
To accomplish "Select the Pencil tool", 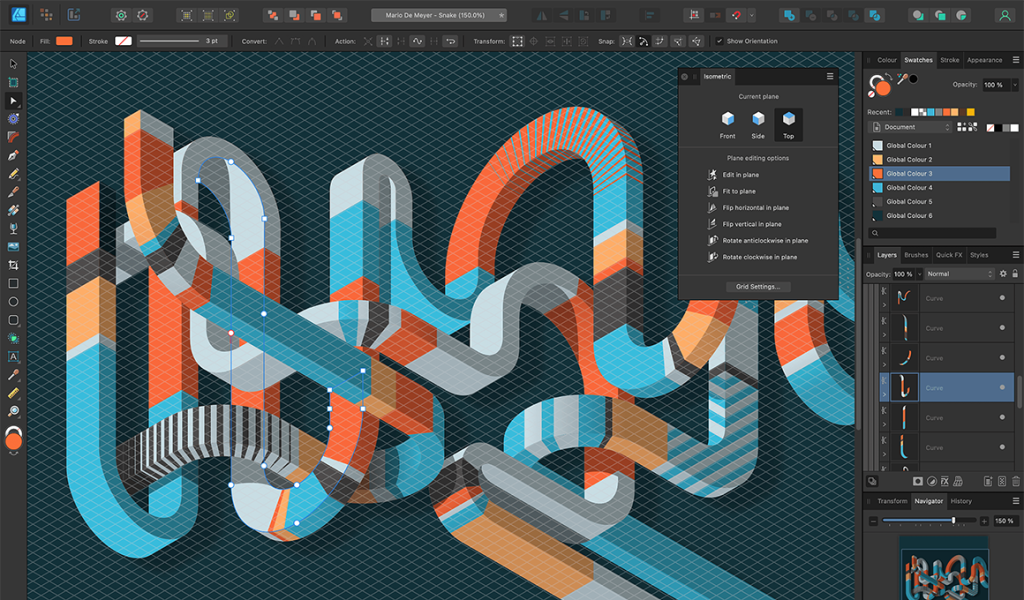I will click(x=13, y=174).
